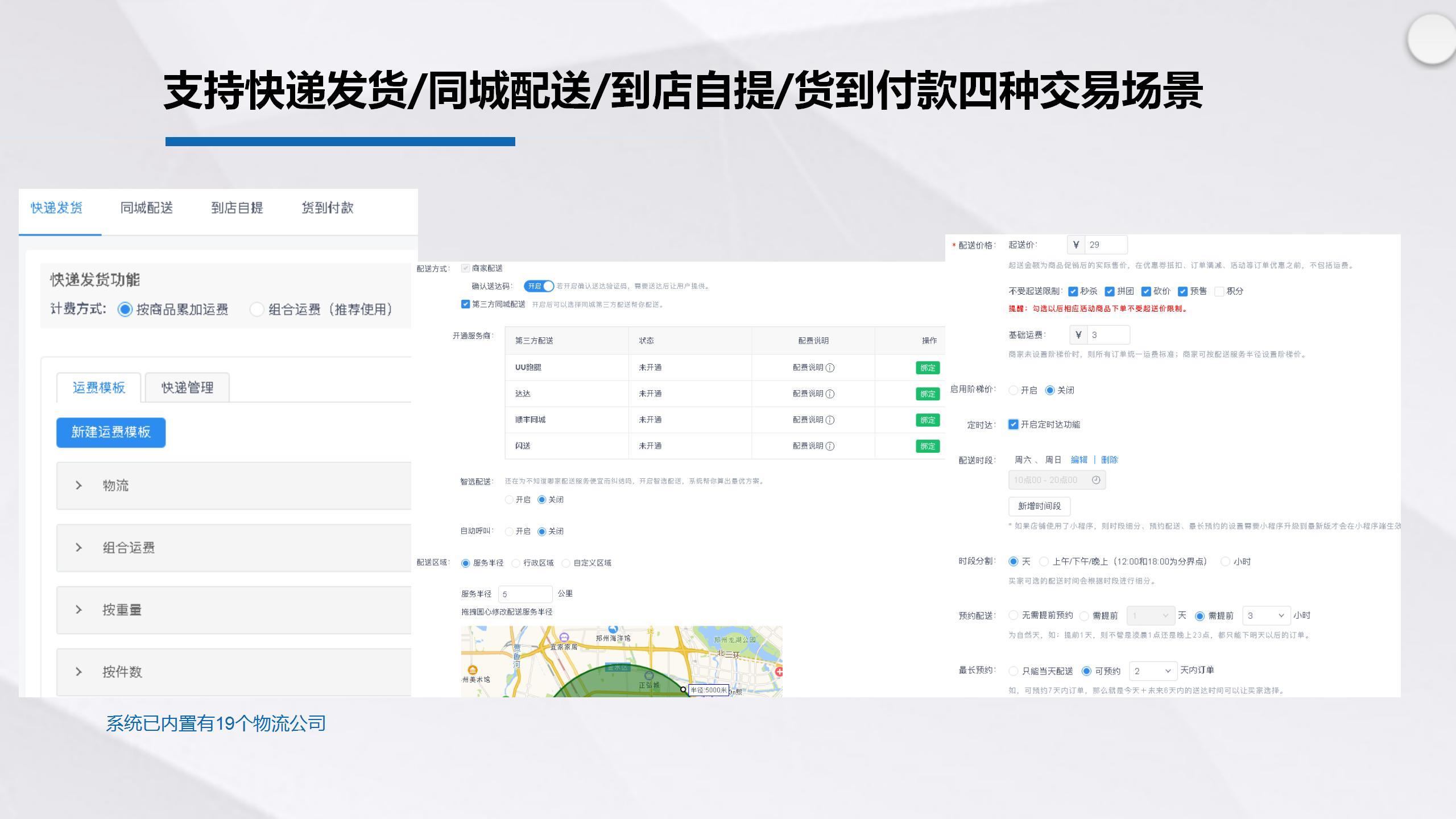Image resolution: width=1456 pixels, height=819 pixels.
Task: Select the 运费模板 sub-tab
Action: pos(99,388)
